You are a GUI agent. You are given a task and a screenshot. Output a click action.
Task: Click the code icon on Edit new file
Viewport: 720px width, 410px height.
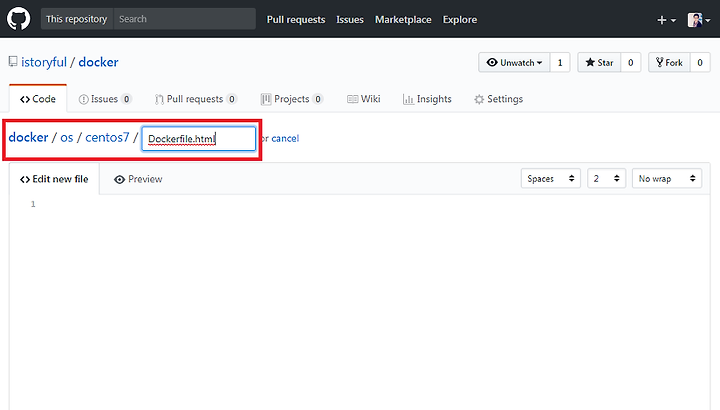coord(25,180)
